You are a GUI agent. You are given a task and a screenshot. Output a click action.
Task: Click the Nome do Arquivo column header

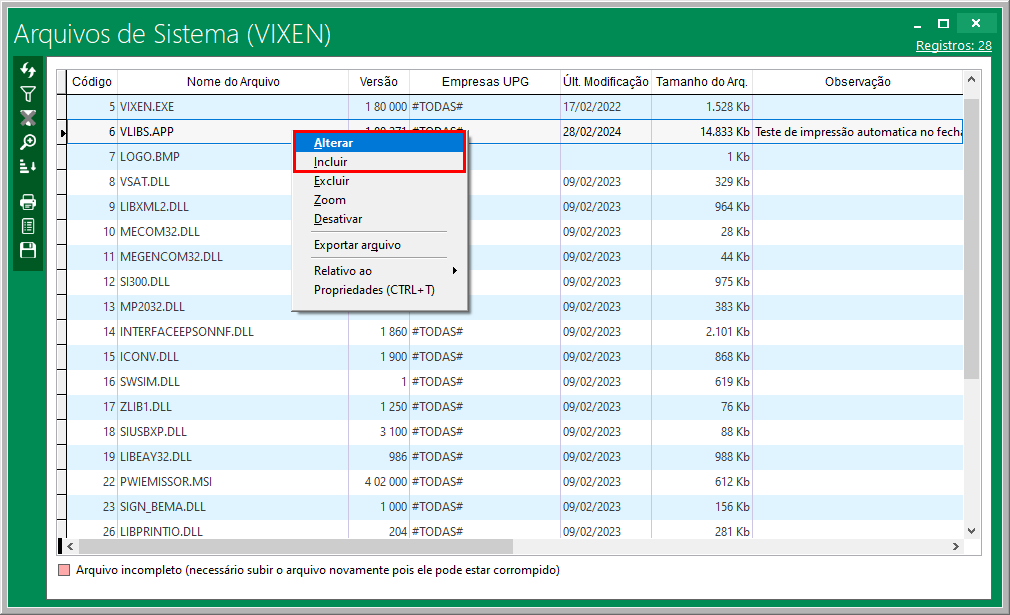pyautogui.click(x=233, y=82)
